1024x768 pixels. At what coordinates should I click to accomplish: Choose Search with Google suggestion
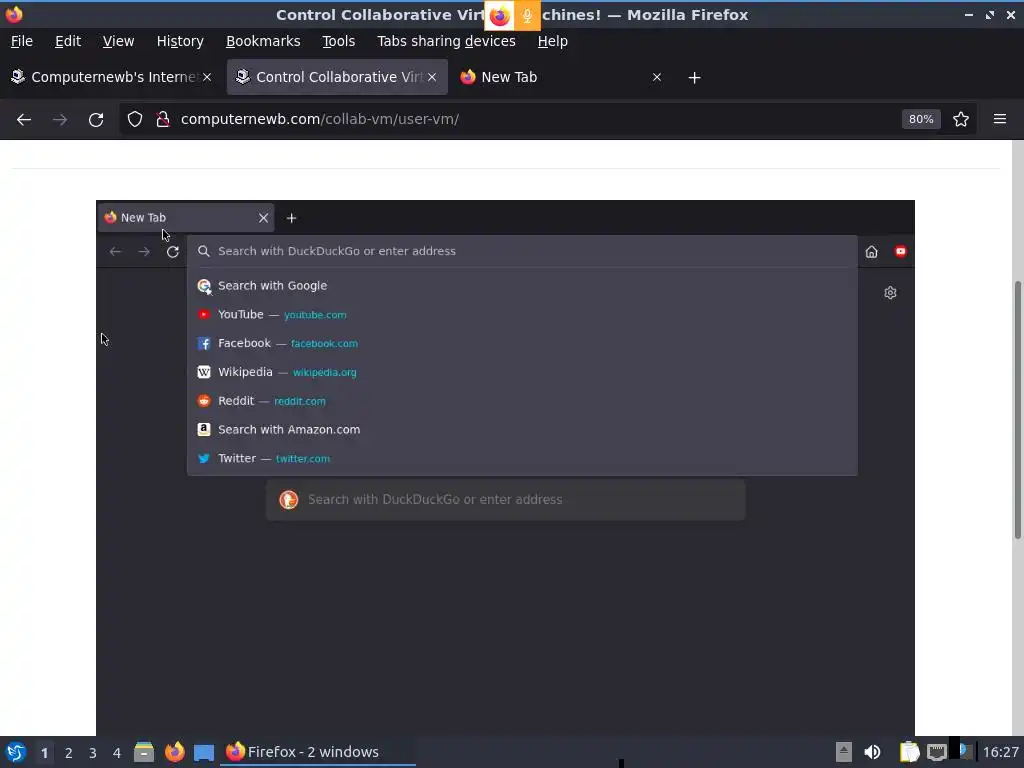coord(522,285)
